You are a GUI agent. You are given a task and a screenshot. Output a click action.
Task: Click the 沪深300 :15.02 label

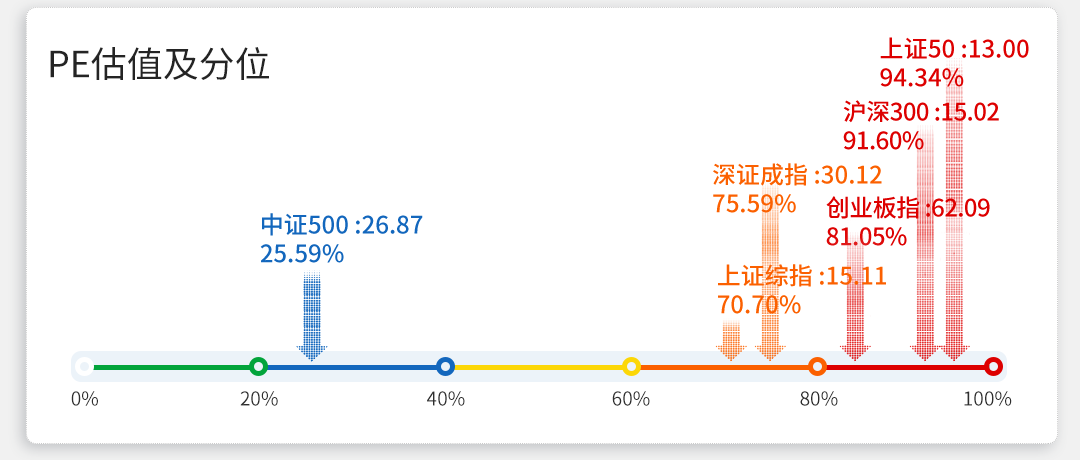[921, 112]
